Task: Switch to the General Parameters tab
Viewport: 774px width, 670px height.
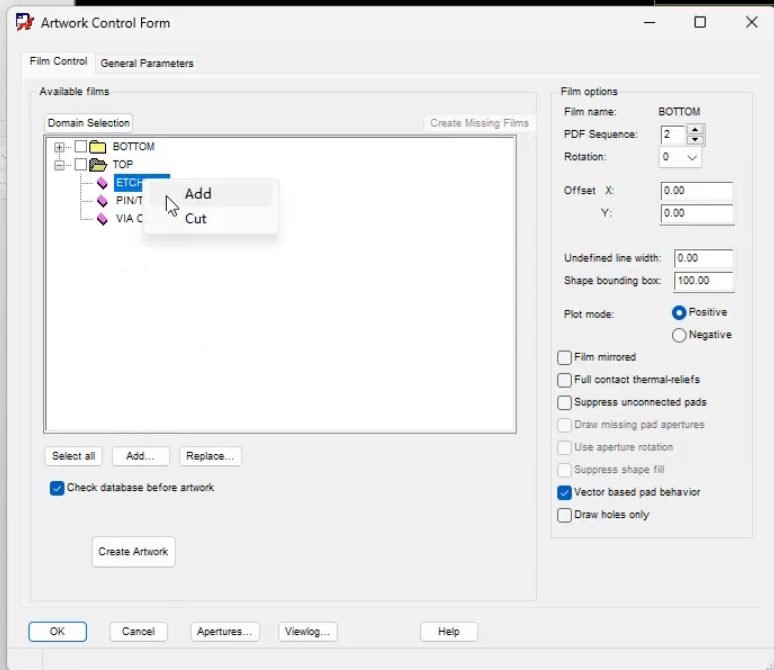Action: point(147,63)
